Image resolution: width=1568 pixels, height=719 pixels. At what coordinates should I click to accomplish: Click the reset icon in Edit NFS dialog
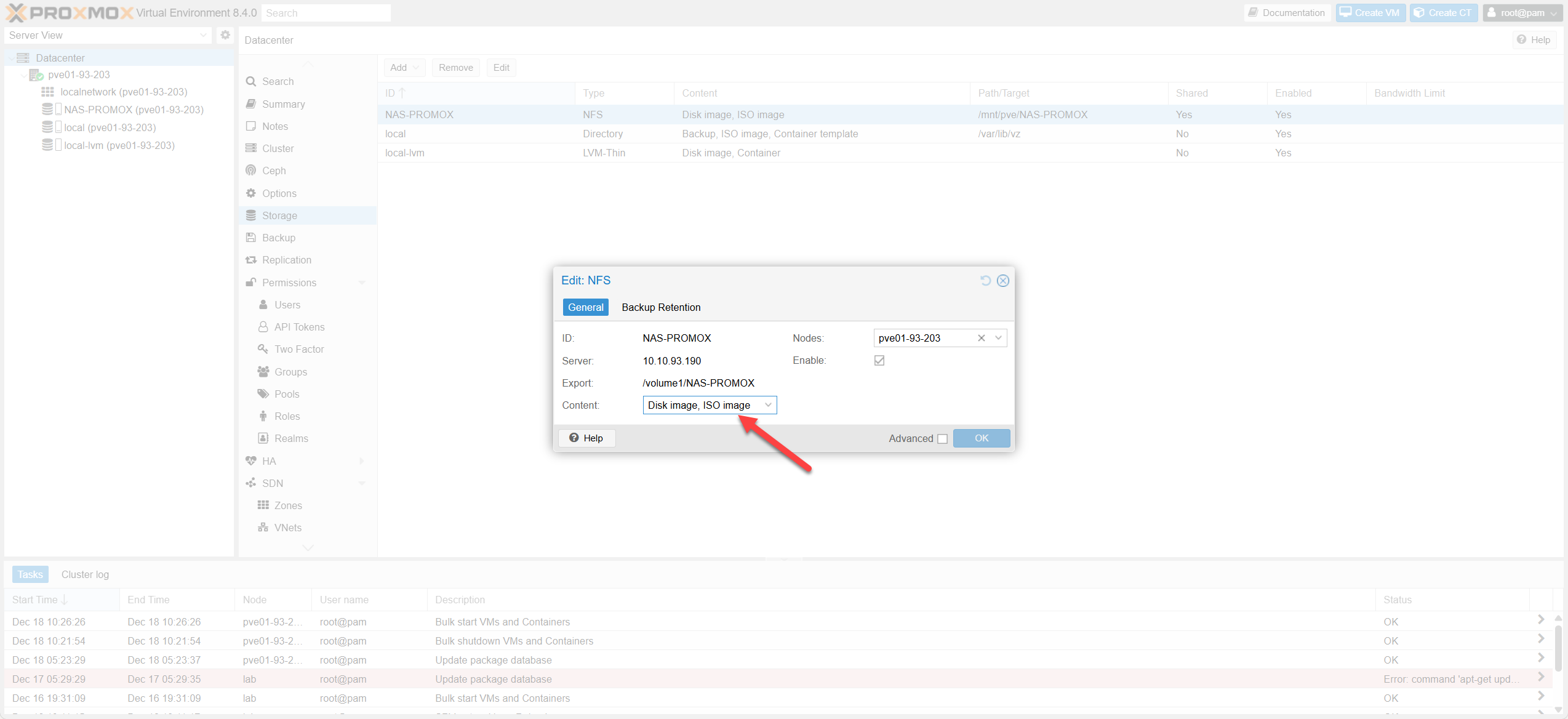(x=986, y=280)
